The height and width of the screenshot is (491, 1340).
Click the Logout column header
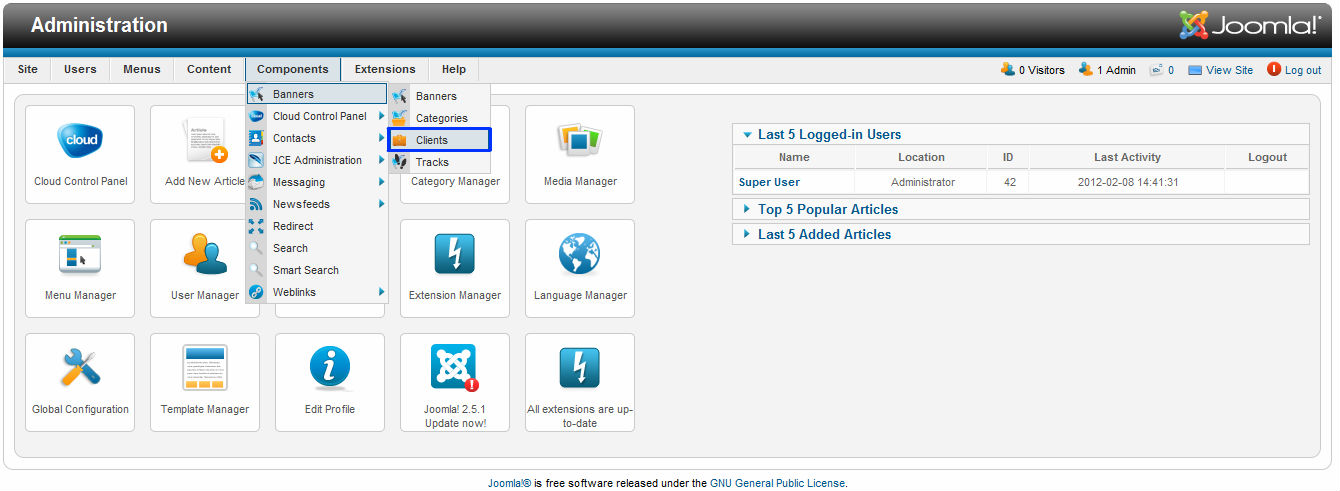tap(1267, 157)
